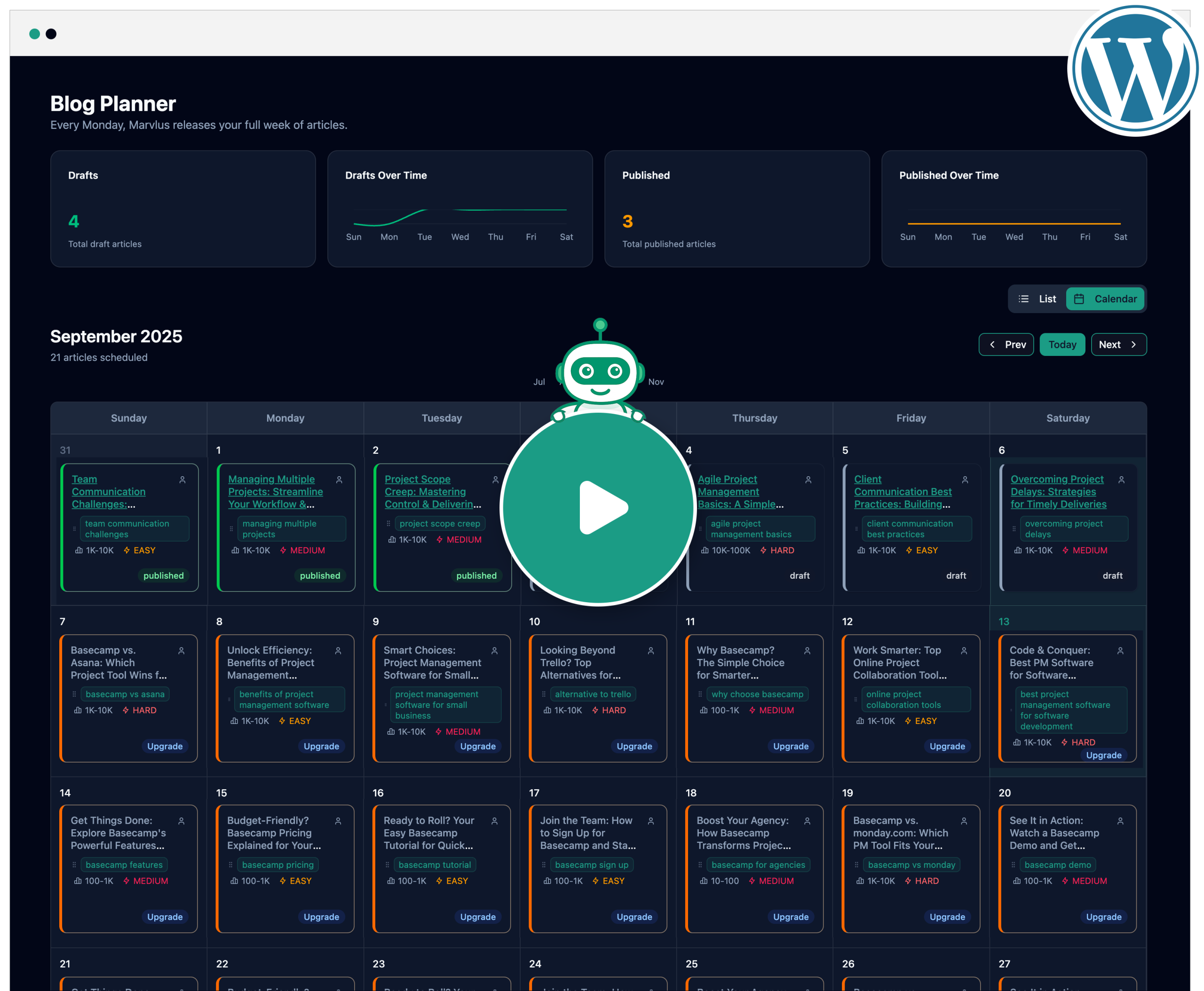This screenshot has width=1204, height=991.
Task: Open Client Communication Best Practices link
Action: point(903,492)
